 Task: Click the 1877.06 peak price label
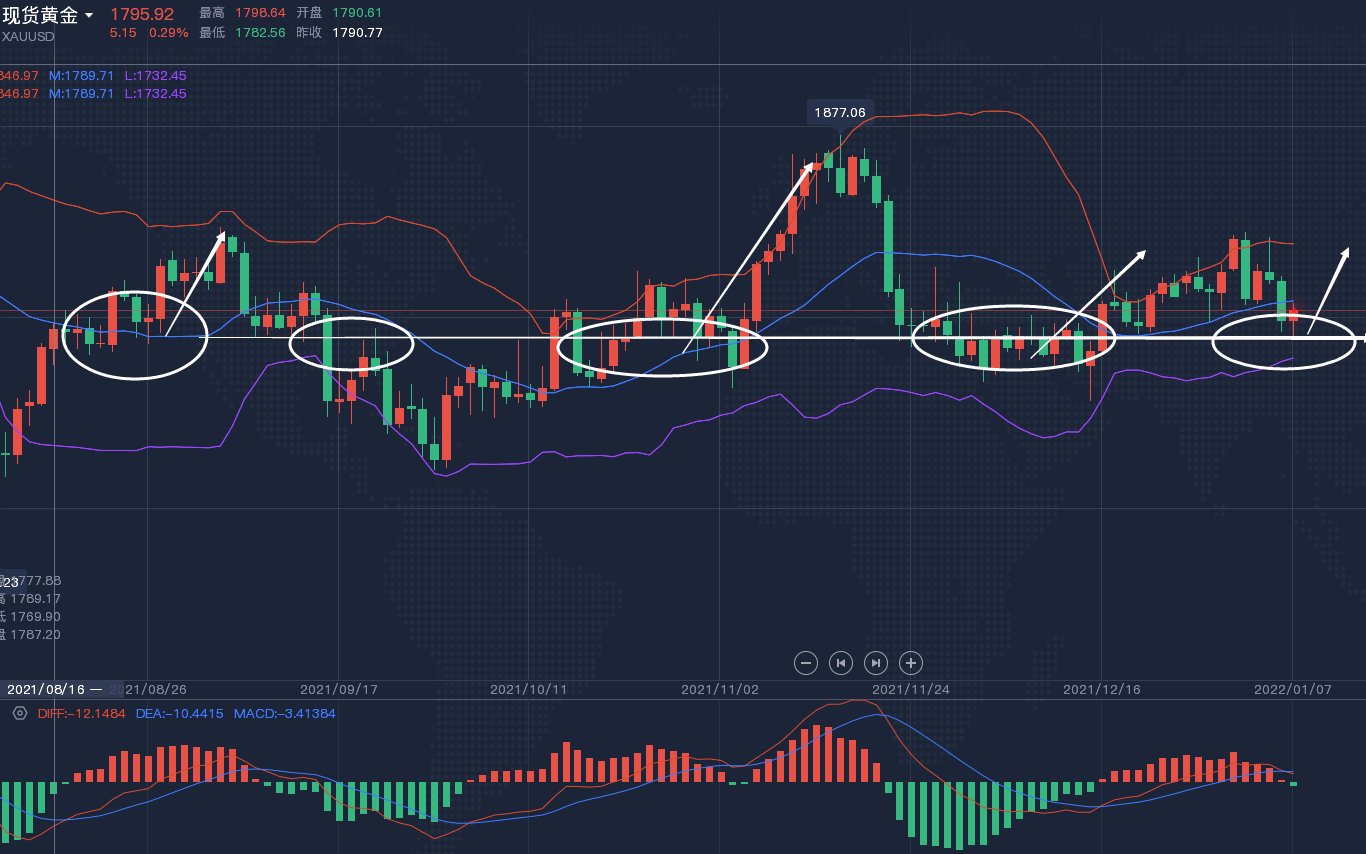click(839, 113)
